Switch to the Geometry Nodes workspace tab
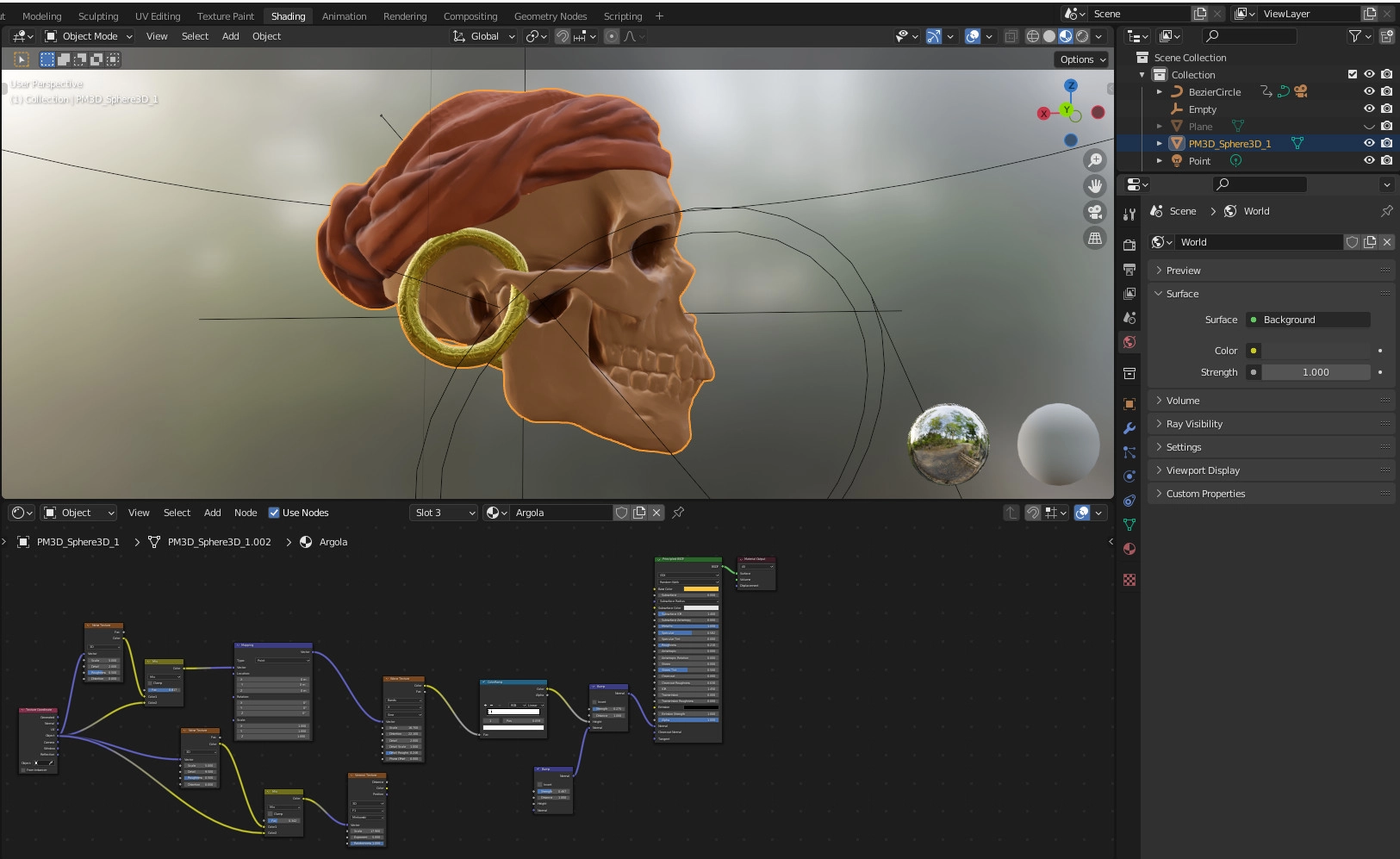Viewport: 1400px width, 859px height. [x=550, y=16]
